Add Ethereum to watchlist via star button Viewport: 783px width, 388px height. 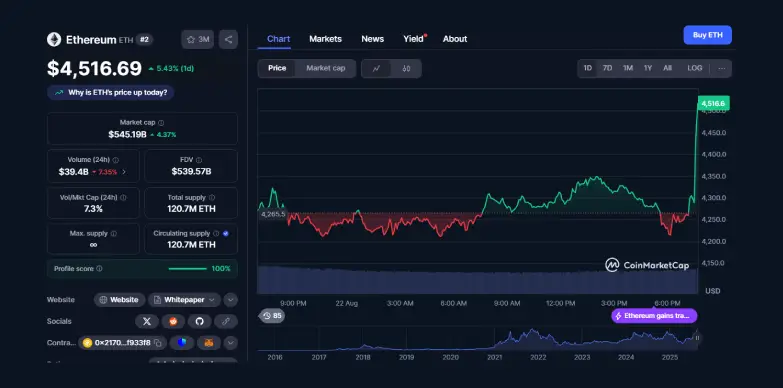pyautogui.click(x=198, y=39)
